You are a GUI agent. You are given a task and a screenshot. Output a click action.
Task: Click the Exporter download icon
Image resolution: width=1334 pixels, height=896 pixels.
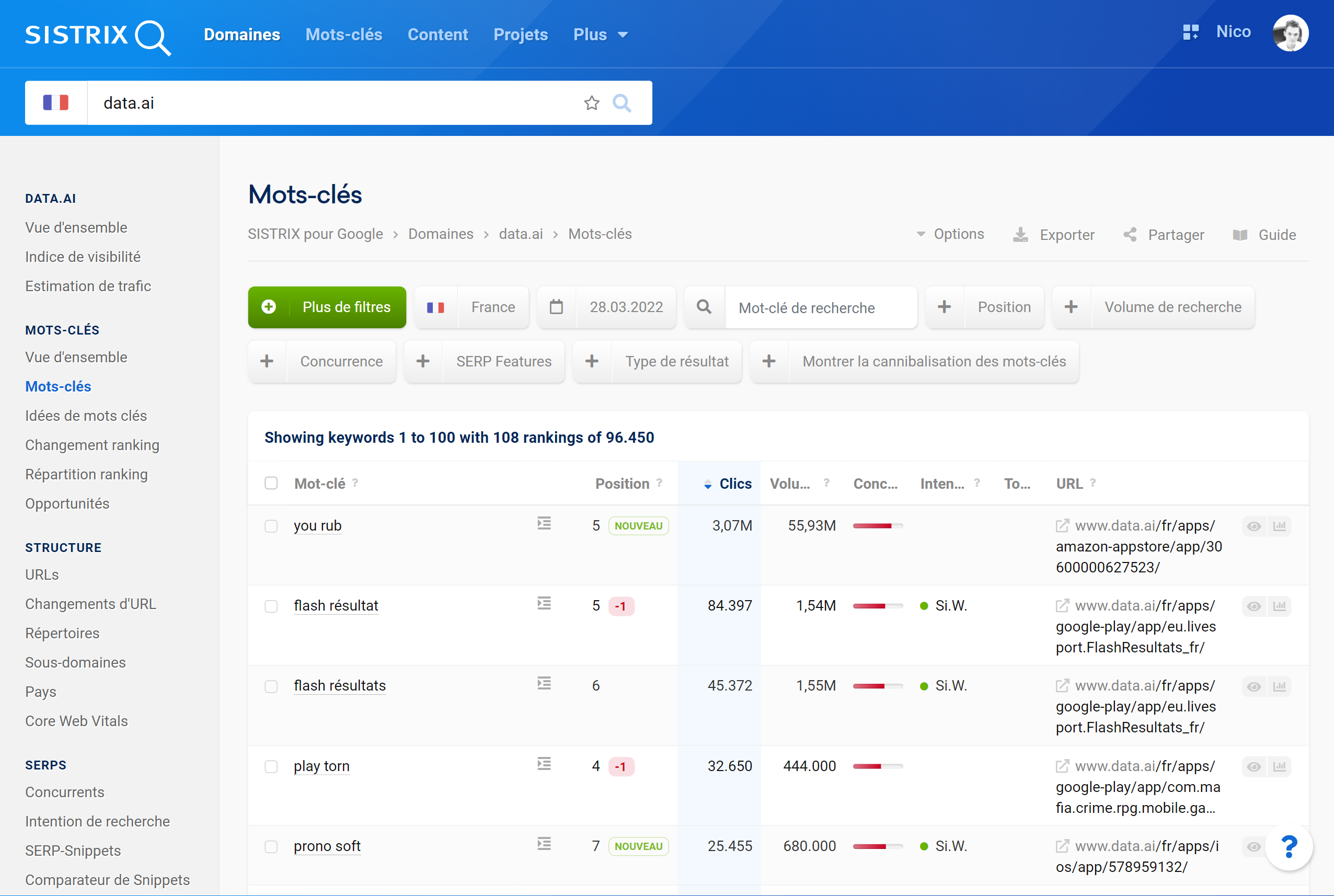pyautogui.click(x=1020, y=235)
